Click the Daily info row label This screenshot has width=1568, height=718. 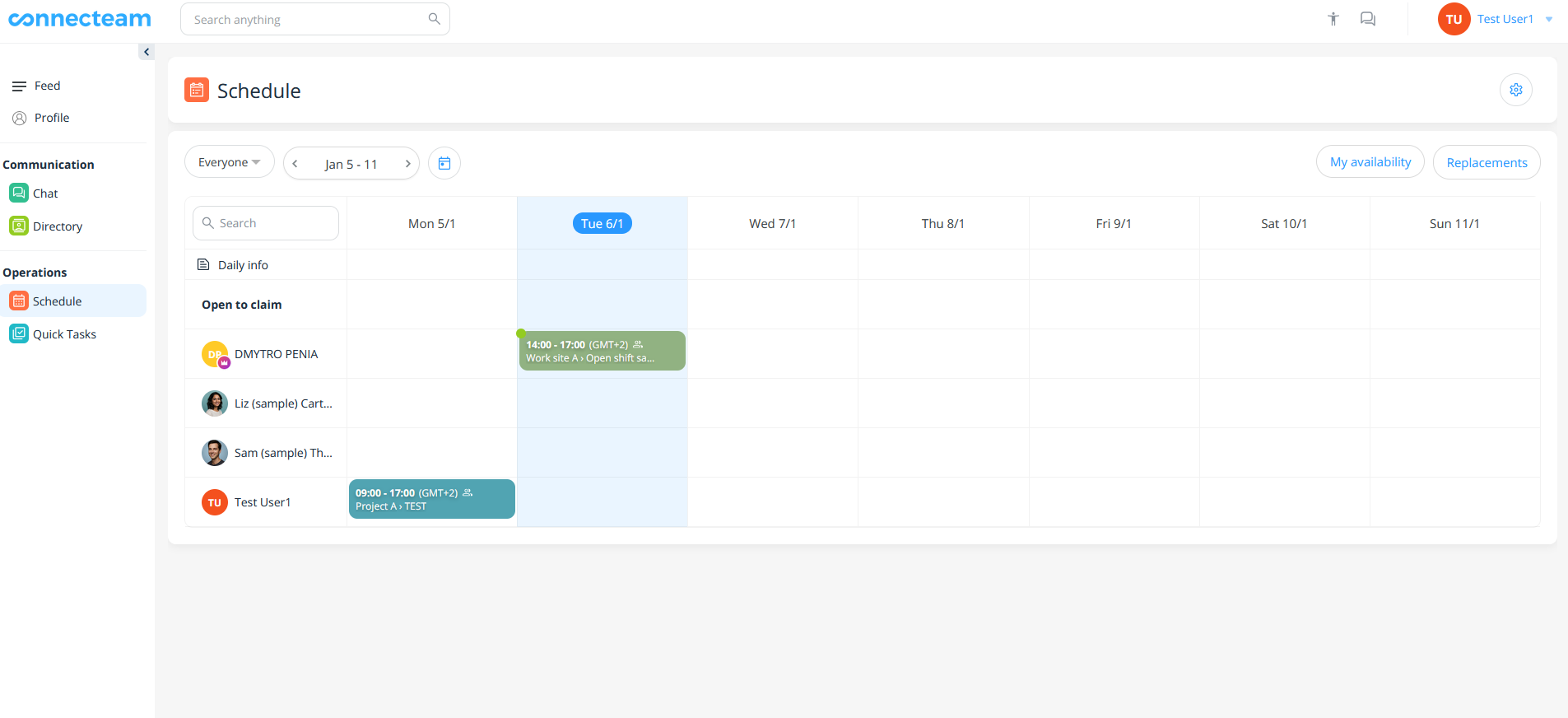243,265
